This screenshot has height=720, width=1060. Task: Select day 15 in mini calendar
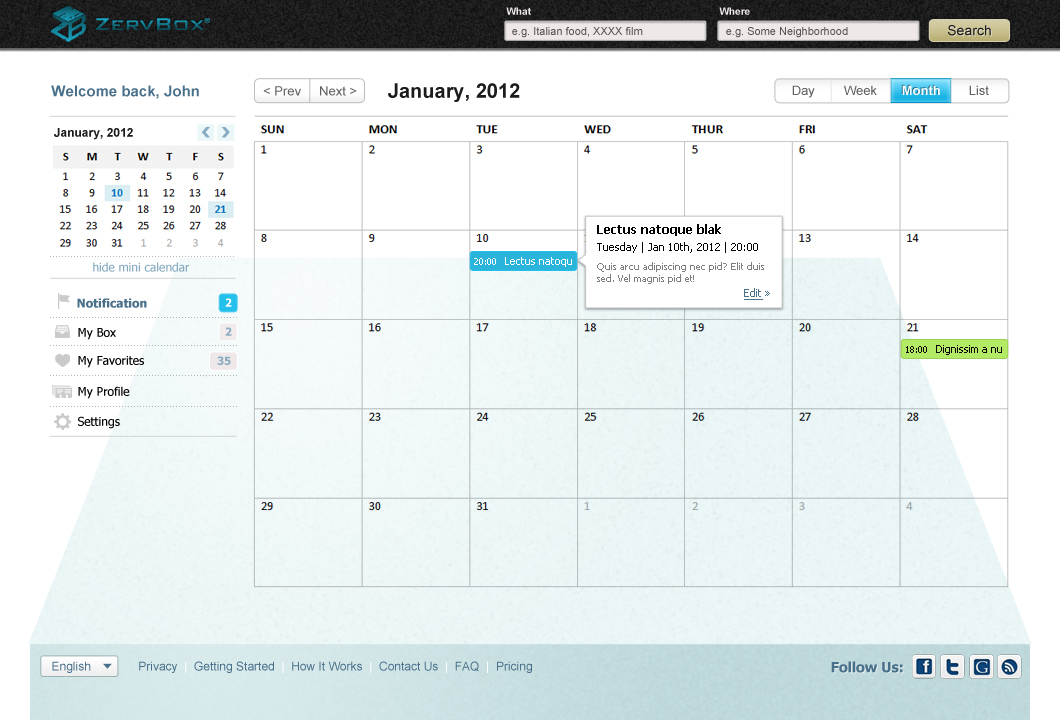tap(65, 210)
